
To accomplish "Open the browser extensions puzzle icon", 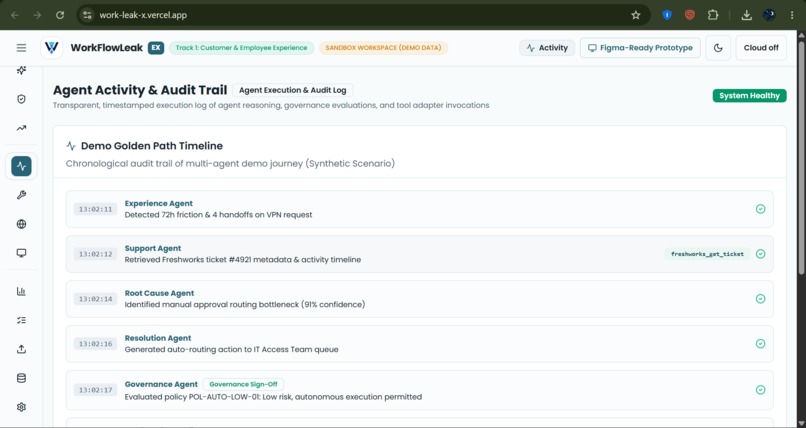I will point(712,15).
